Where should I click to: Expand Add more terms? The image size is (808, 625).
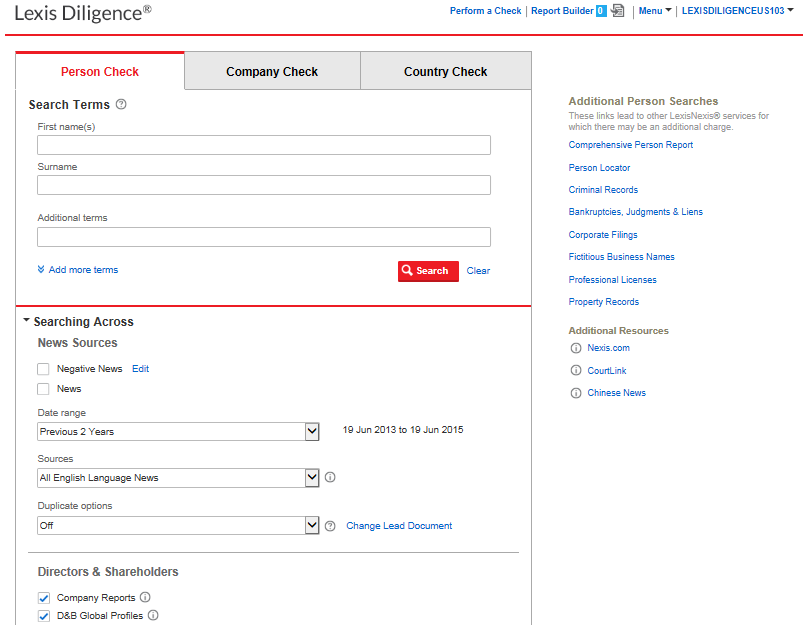coord(83,269)
